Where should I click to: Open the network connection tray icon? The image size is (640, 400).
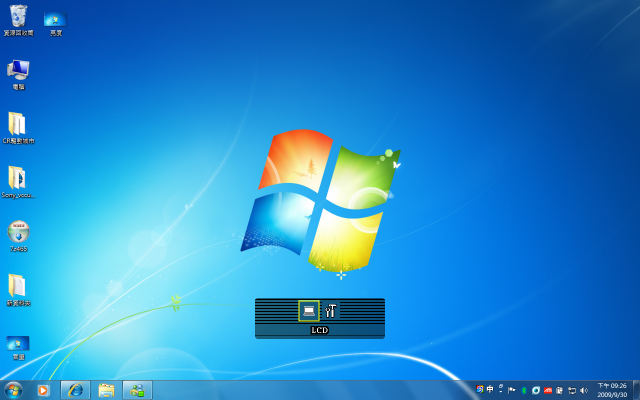pos(572,391)
